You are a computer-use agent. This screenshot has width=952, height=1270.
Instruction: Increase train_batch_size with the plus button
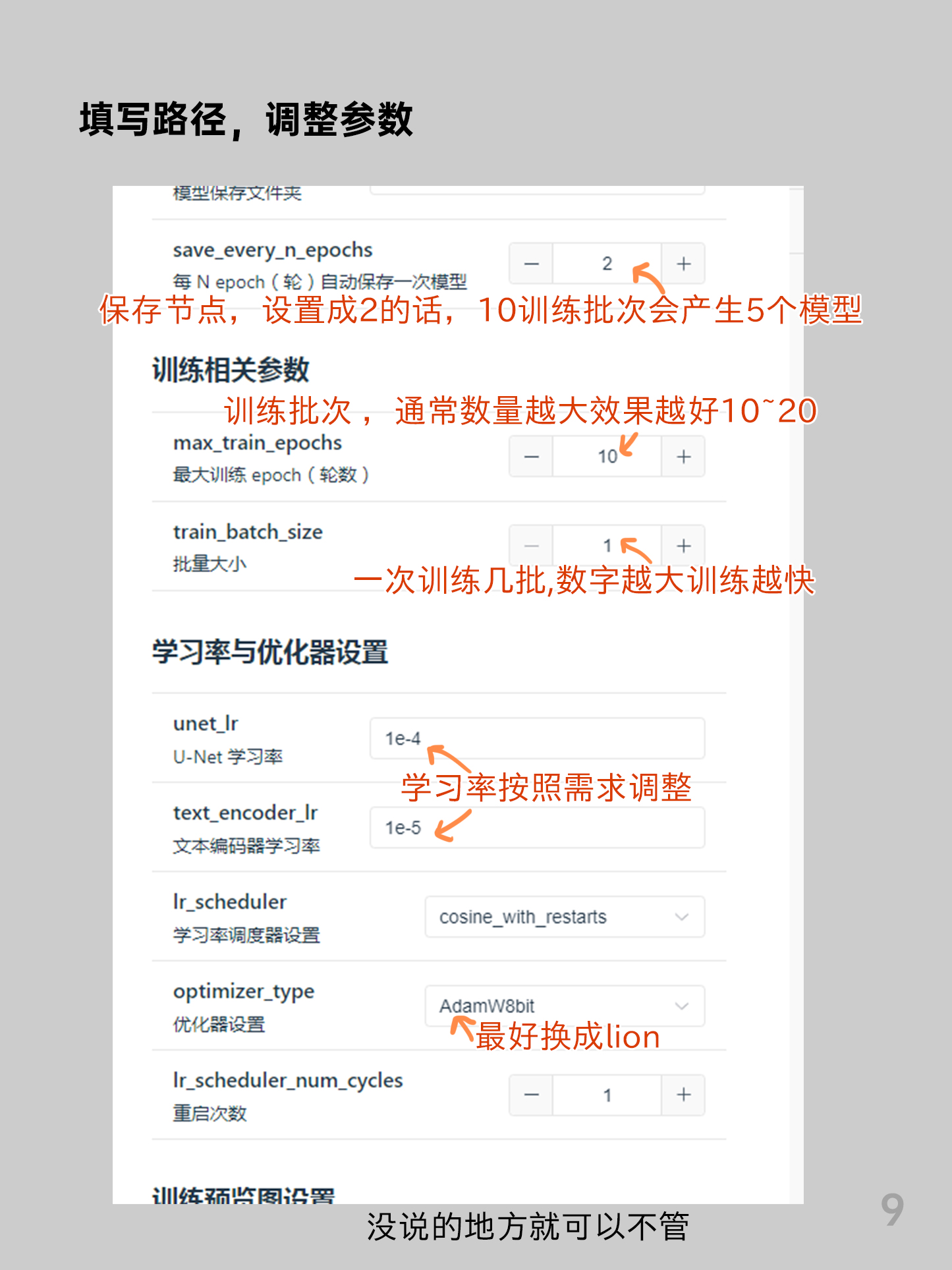click(683, 546)
